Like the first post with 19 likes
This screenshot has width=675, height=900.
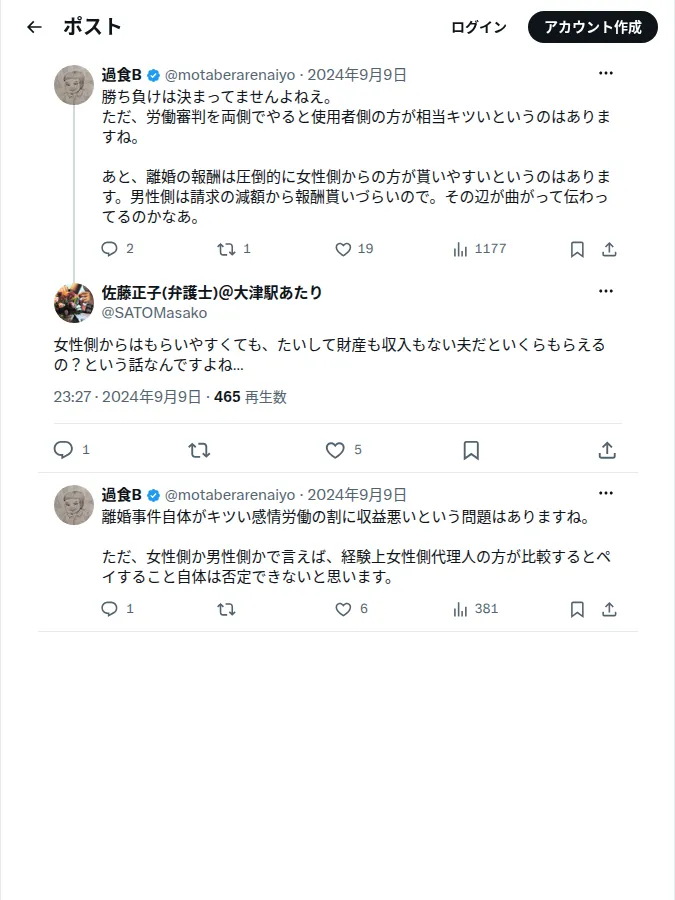pos(354,249)
